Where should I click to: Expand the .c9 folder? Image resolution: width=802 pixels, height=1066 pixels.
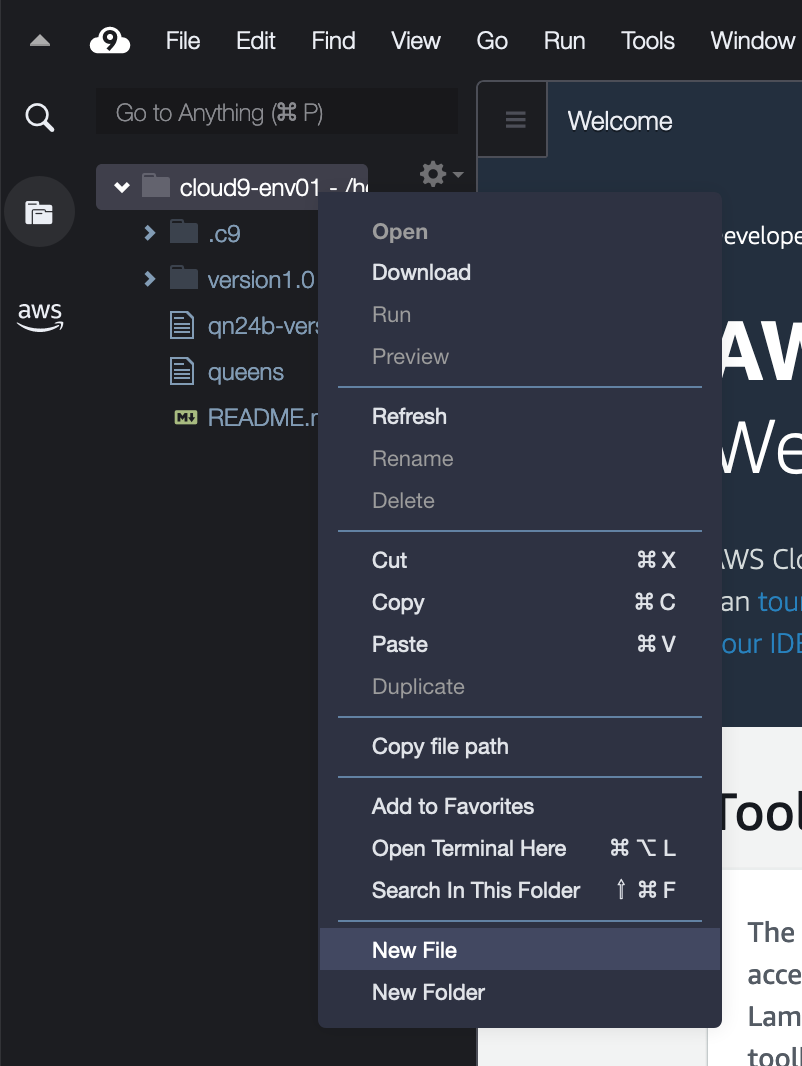point(150,233)
